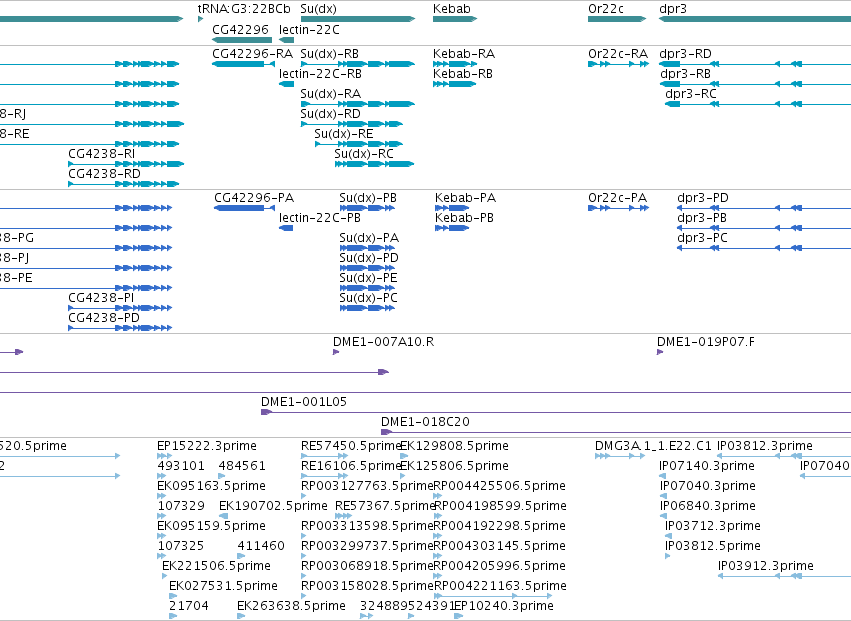Viewport: 851px width, 621px height.
Task: Select protein Or22c-PA
Action: coord(619,208)
